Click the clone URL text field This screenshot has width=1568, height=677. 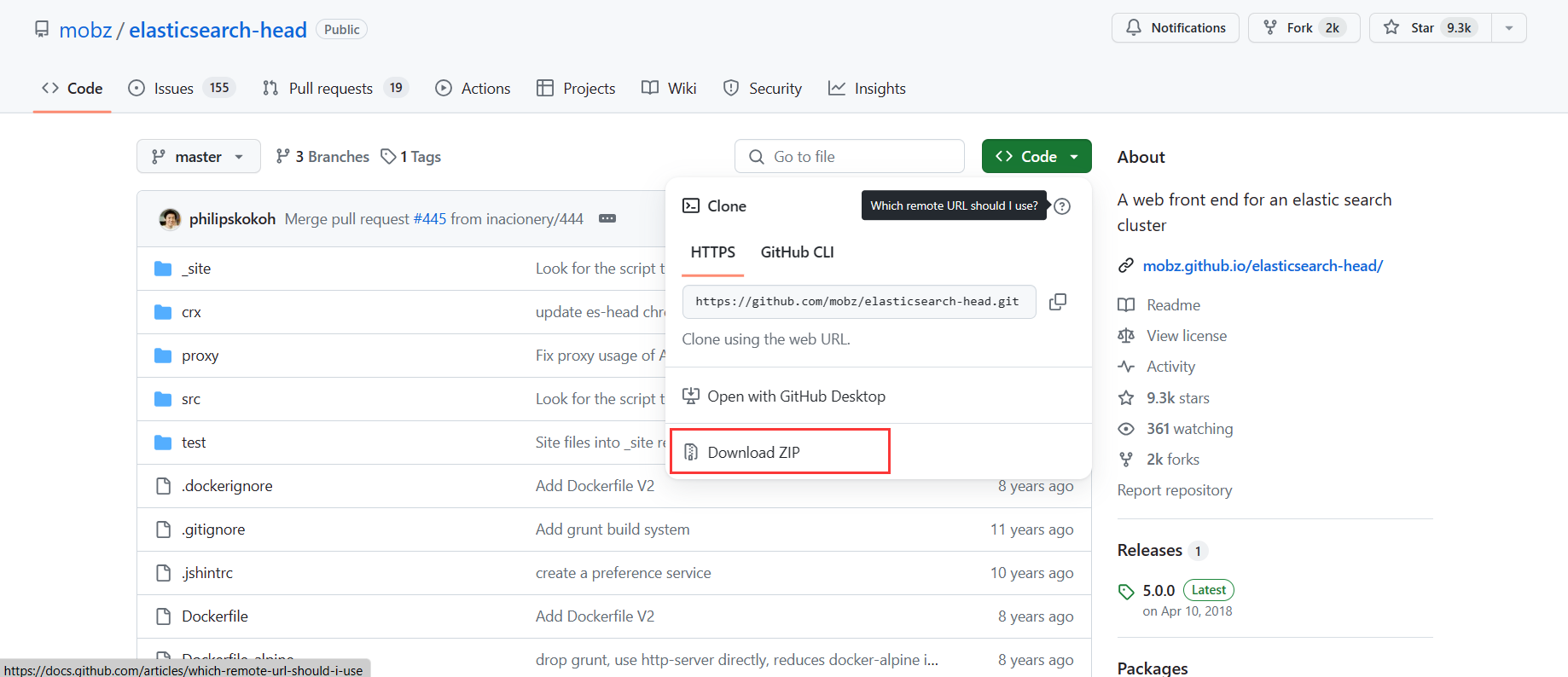859,302
